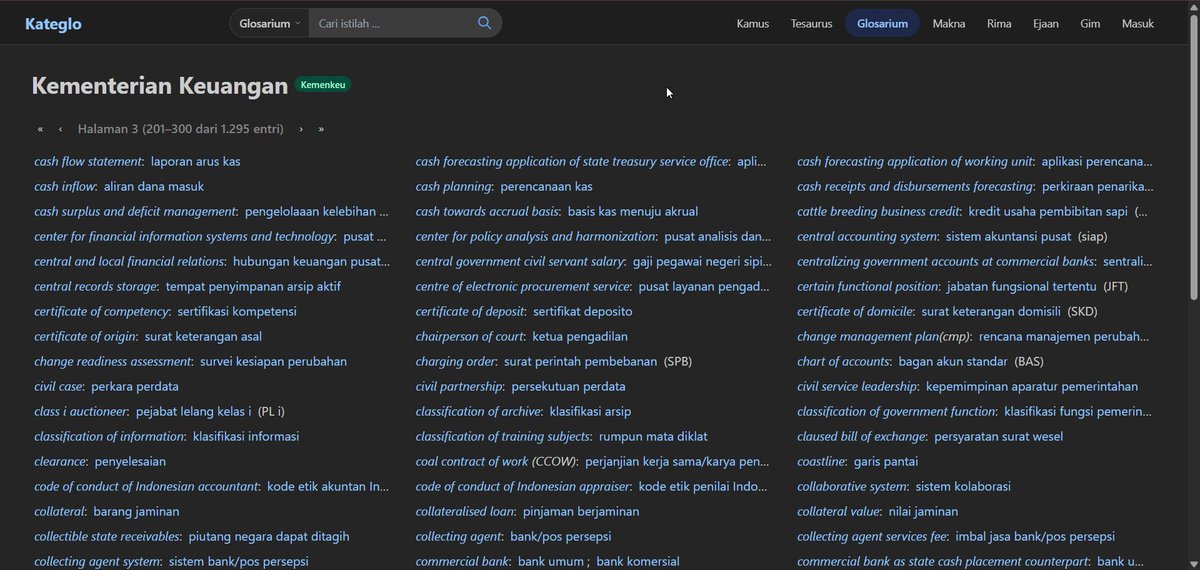1200x570 pixels.
Task: Click the Kemenkeu badge
Action: (322, 85)
